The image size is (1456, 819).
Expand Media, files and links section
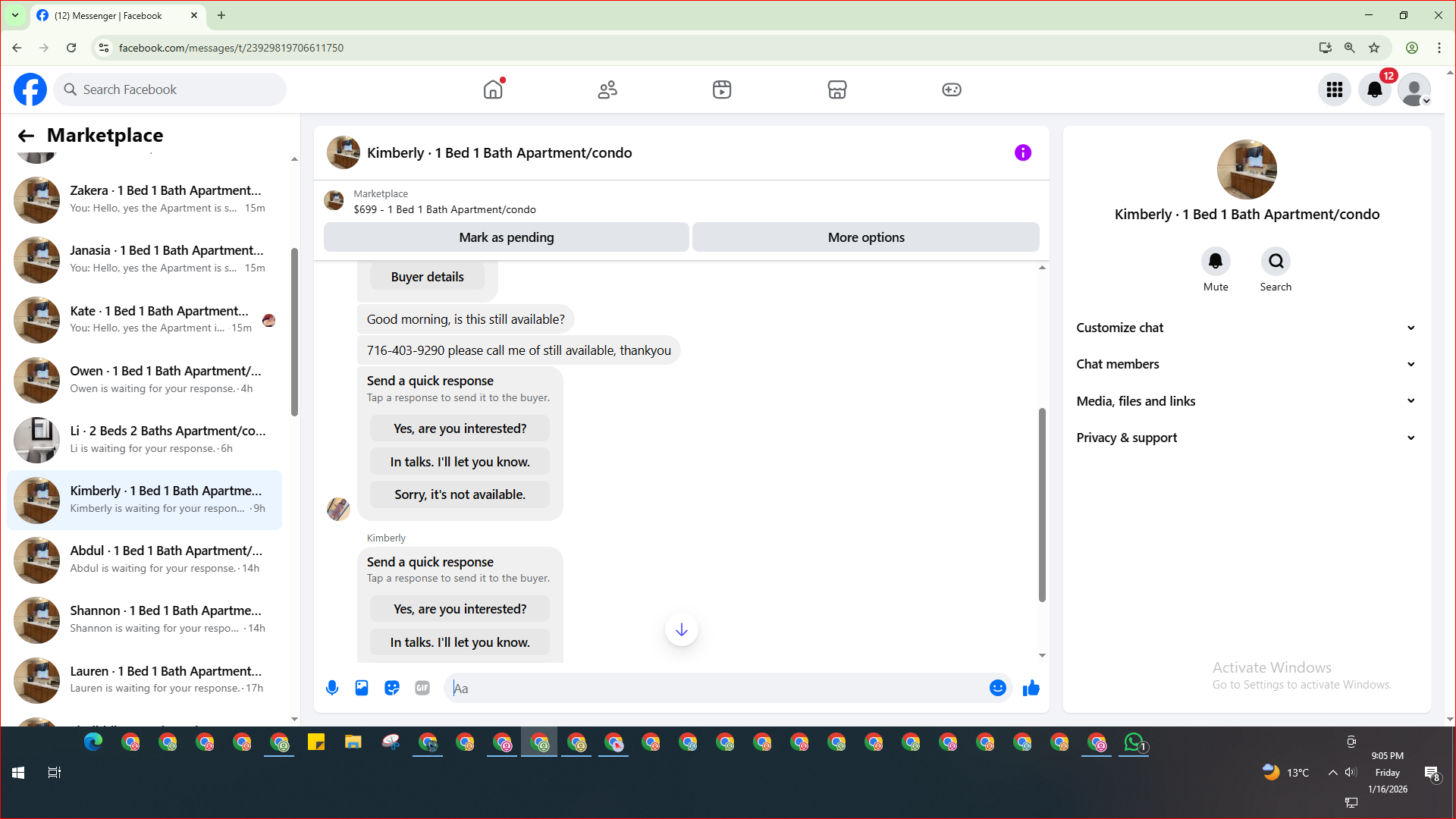(1246, 401)
